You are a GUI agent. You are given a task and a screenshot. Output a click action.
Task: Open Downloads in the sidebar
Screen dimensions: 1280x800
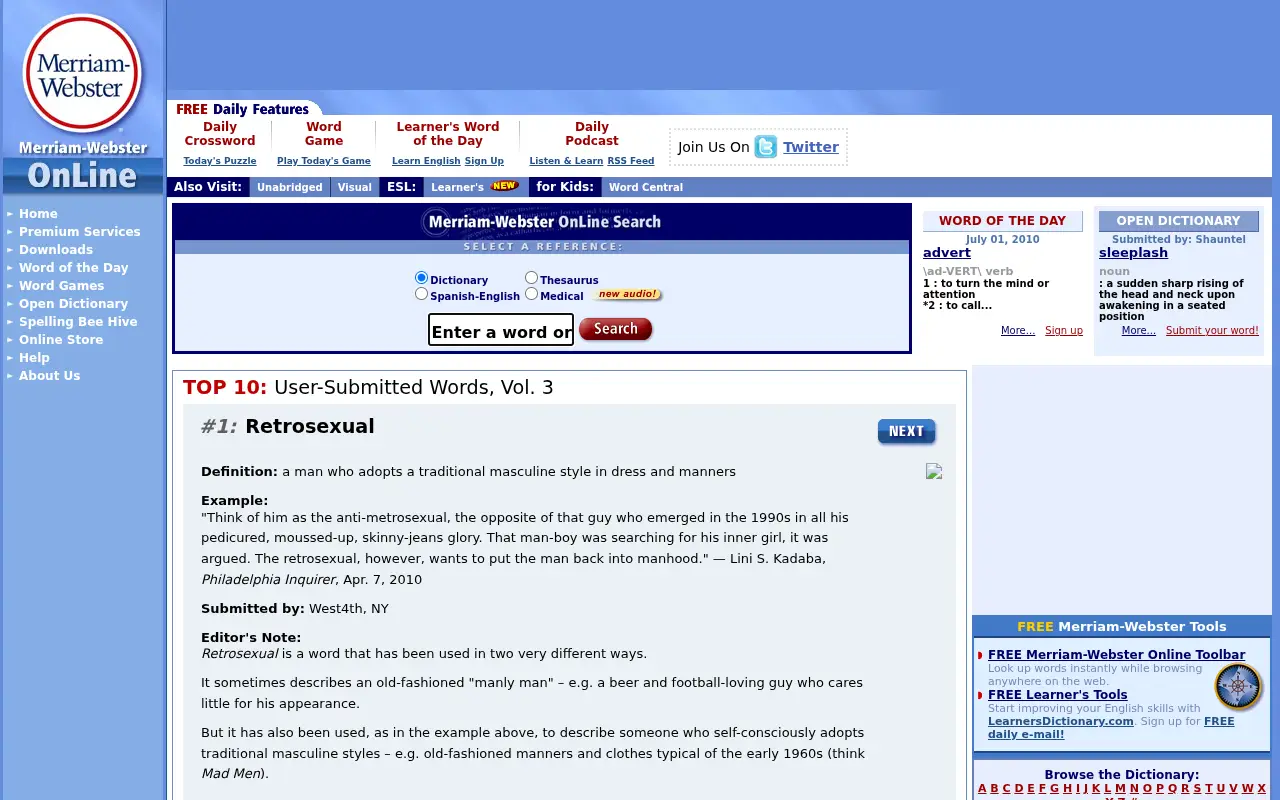point(56,250)
